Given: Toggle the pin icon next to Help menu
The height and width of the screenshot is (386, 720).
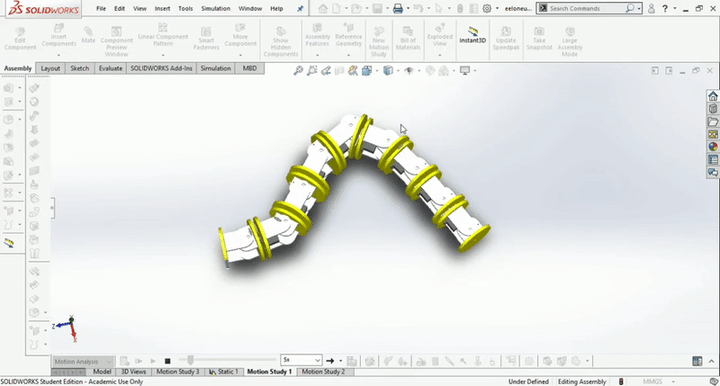Looking at the screenshot, I should (300, 8).
